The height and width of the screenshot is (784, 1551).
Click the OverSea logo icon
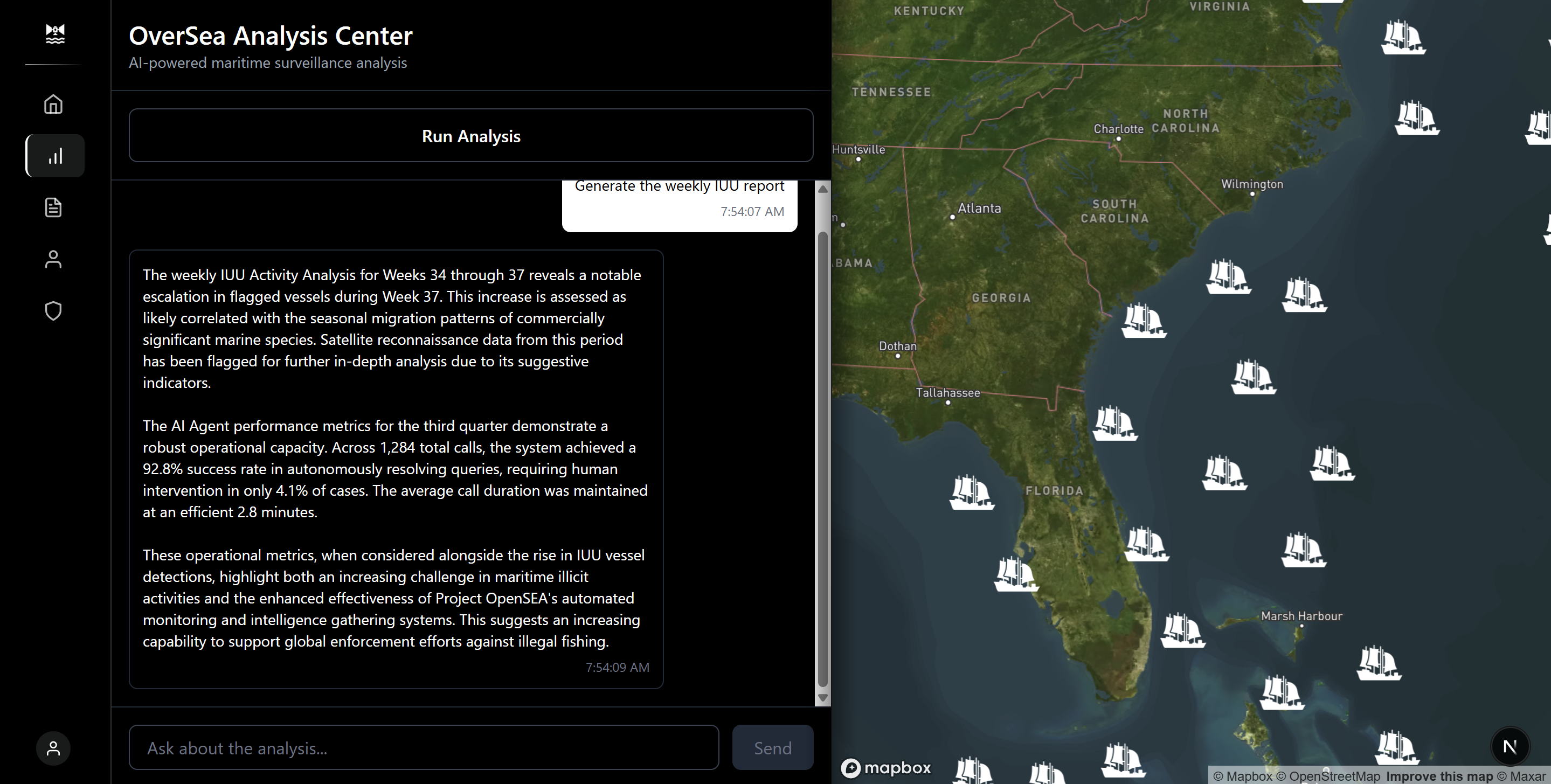(x=55, y=34)
